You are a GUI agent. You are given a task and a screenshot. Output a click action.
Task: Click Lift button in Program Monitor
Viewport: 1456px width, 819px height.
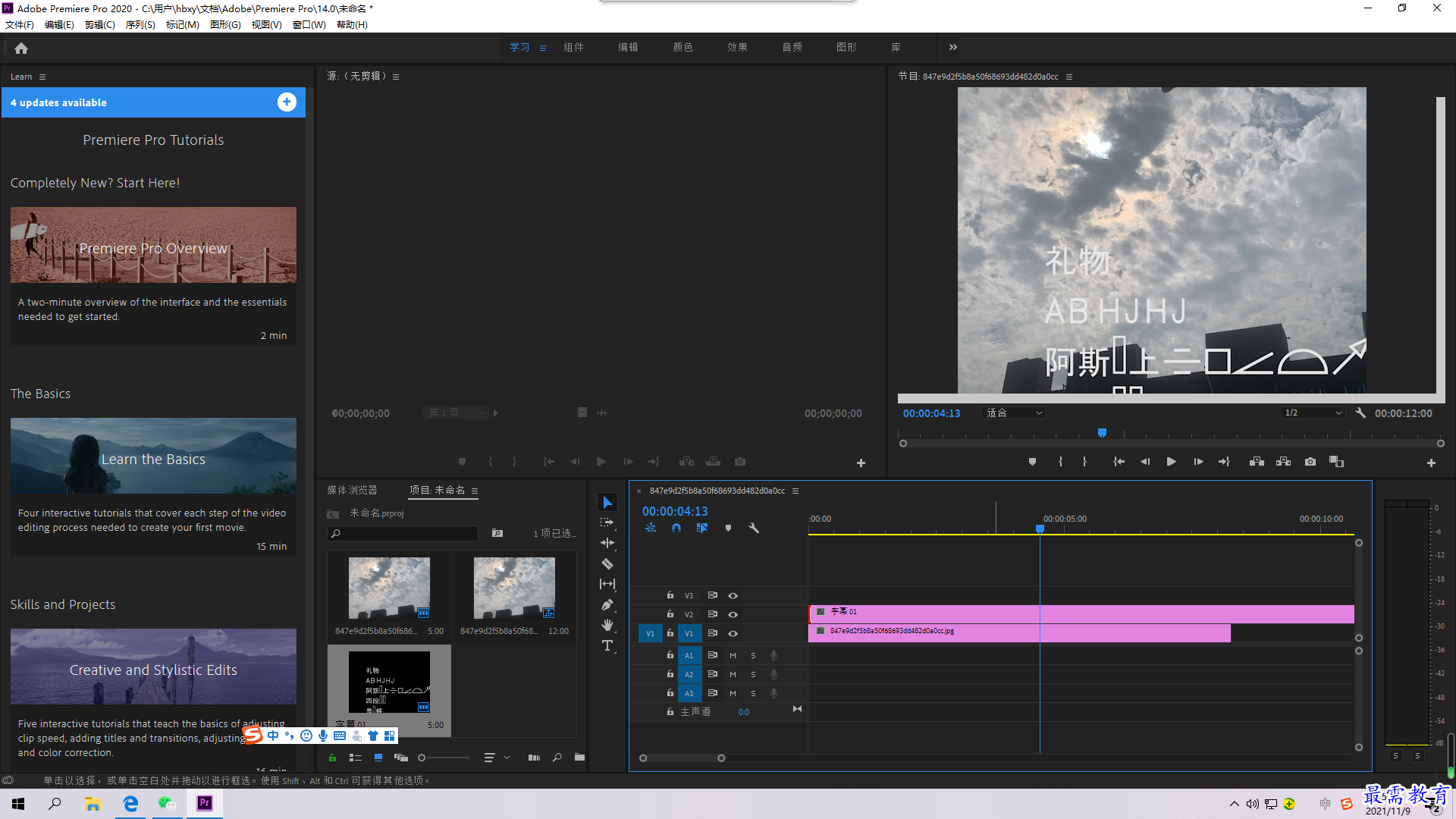1257,462
